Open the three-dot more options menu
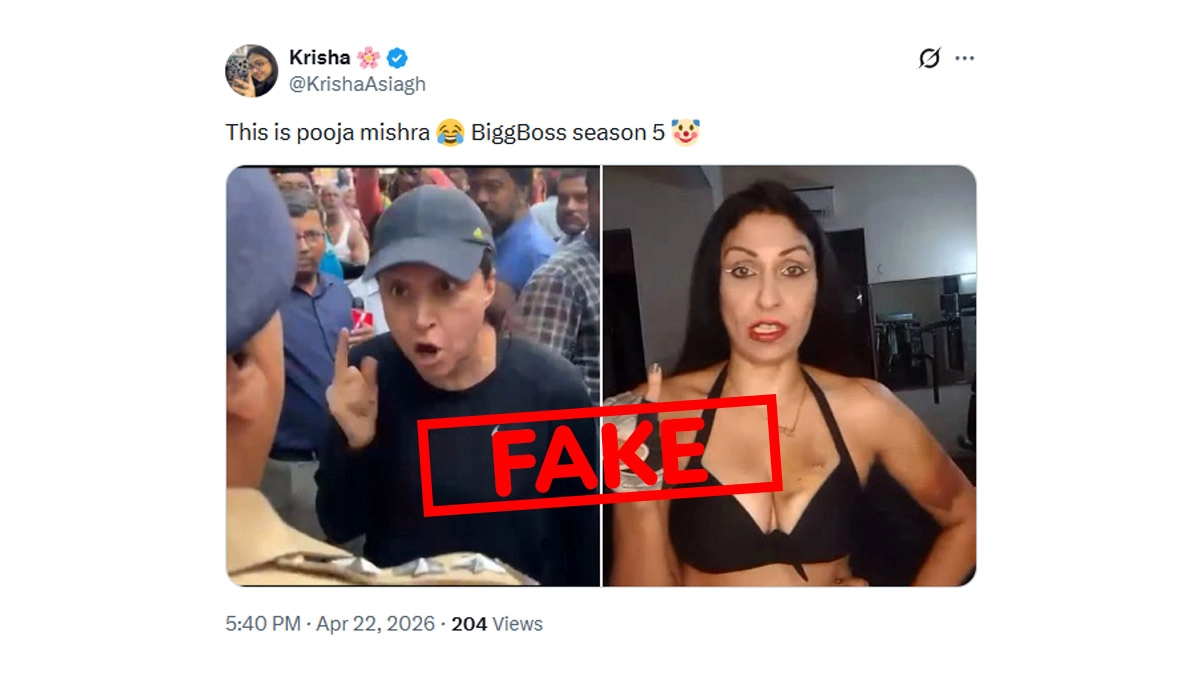Screen dimensions: 1200x675 click(x=964, y=58)
